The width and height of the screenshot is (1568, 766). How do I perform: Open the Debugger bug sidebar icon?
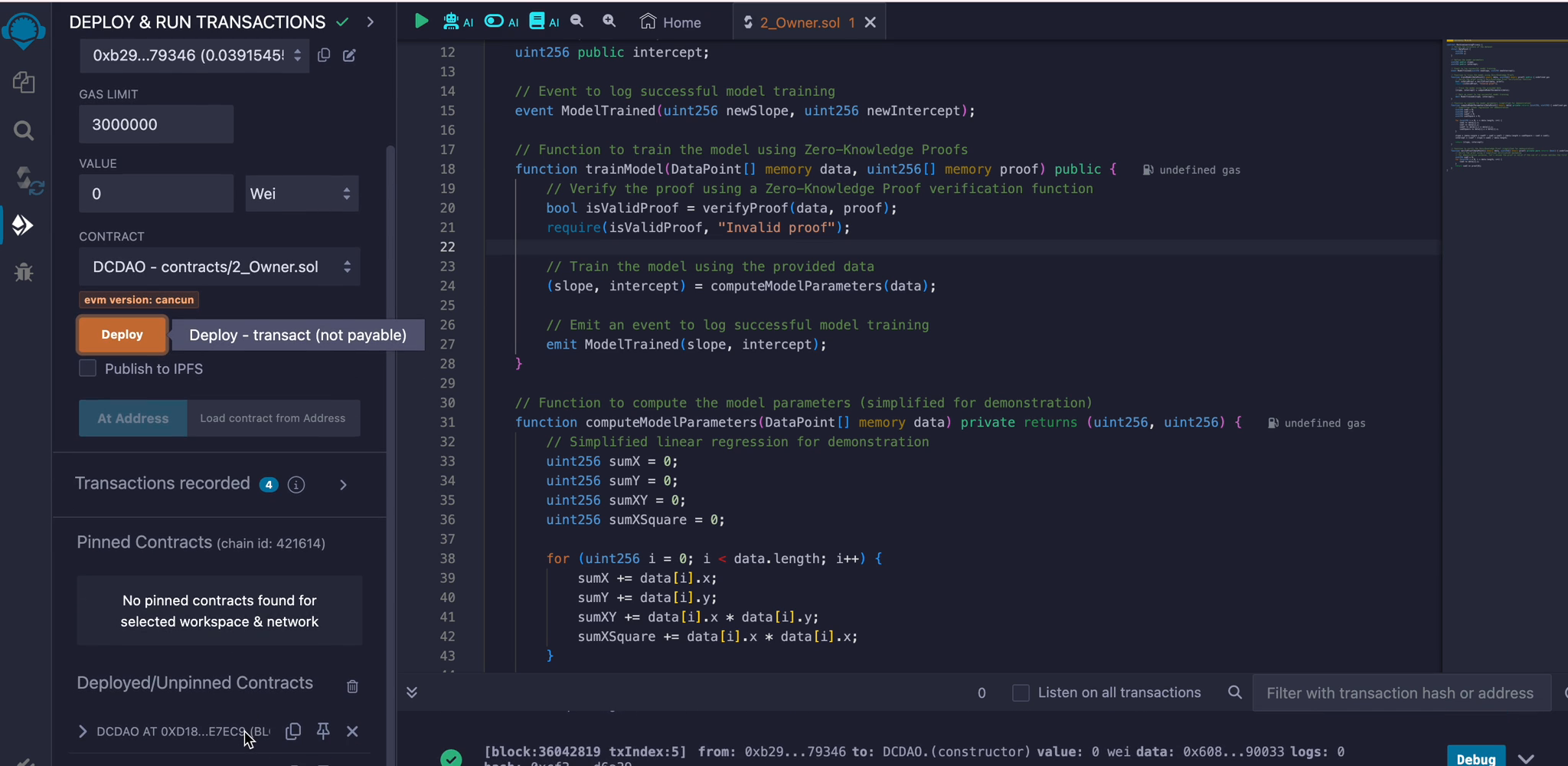pos(24,272)
